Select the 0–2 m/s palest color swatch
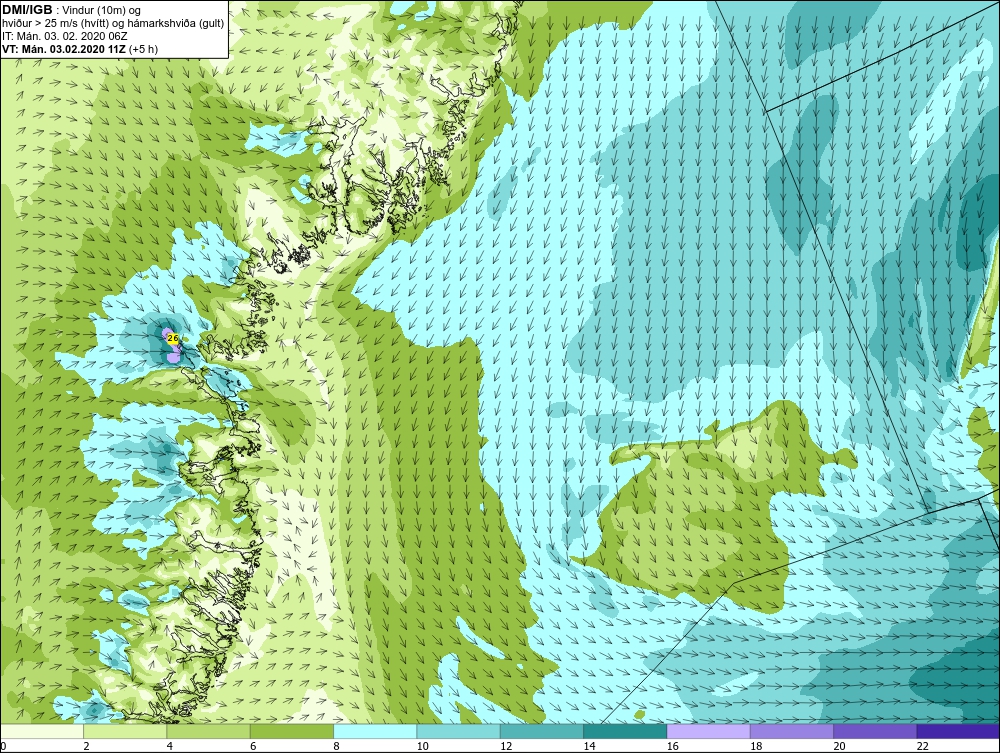The image size is (1000, 753). (42, 731)
